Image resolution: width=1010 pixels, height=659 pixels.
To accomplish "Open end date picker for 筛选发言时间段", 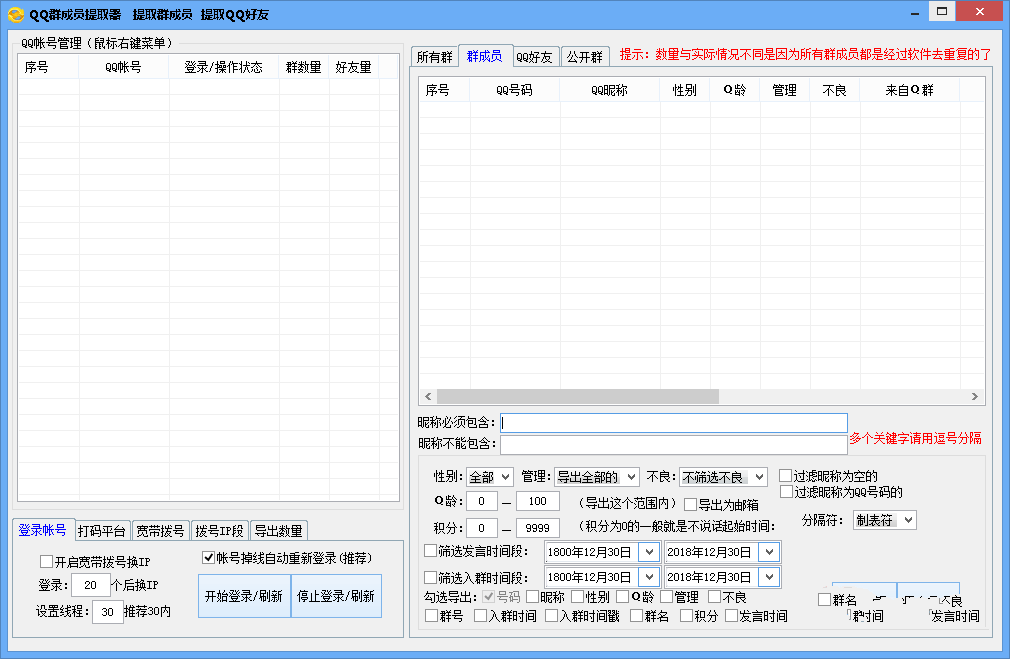I will (769, 552).
